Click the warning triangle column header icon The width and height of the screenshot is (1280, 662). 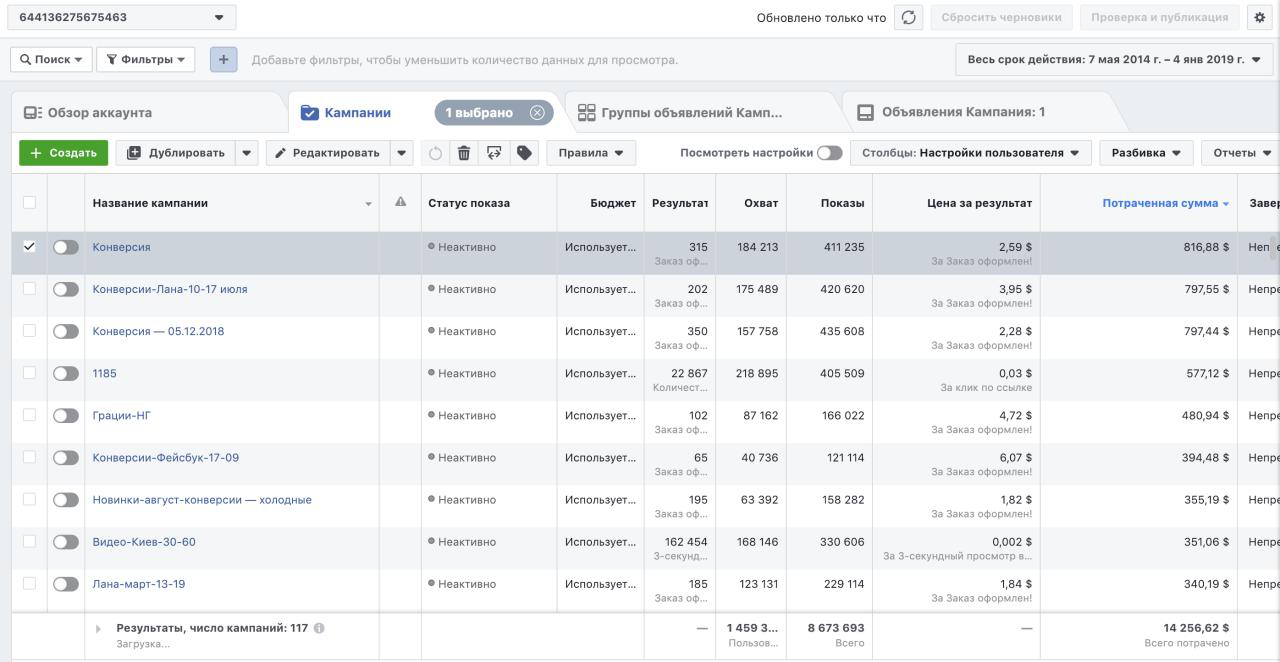(x=401, y=202)
